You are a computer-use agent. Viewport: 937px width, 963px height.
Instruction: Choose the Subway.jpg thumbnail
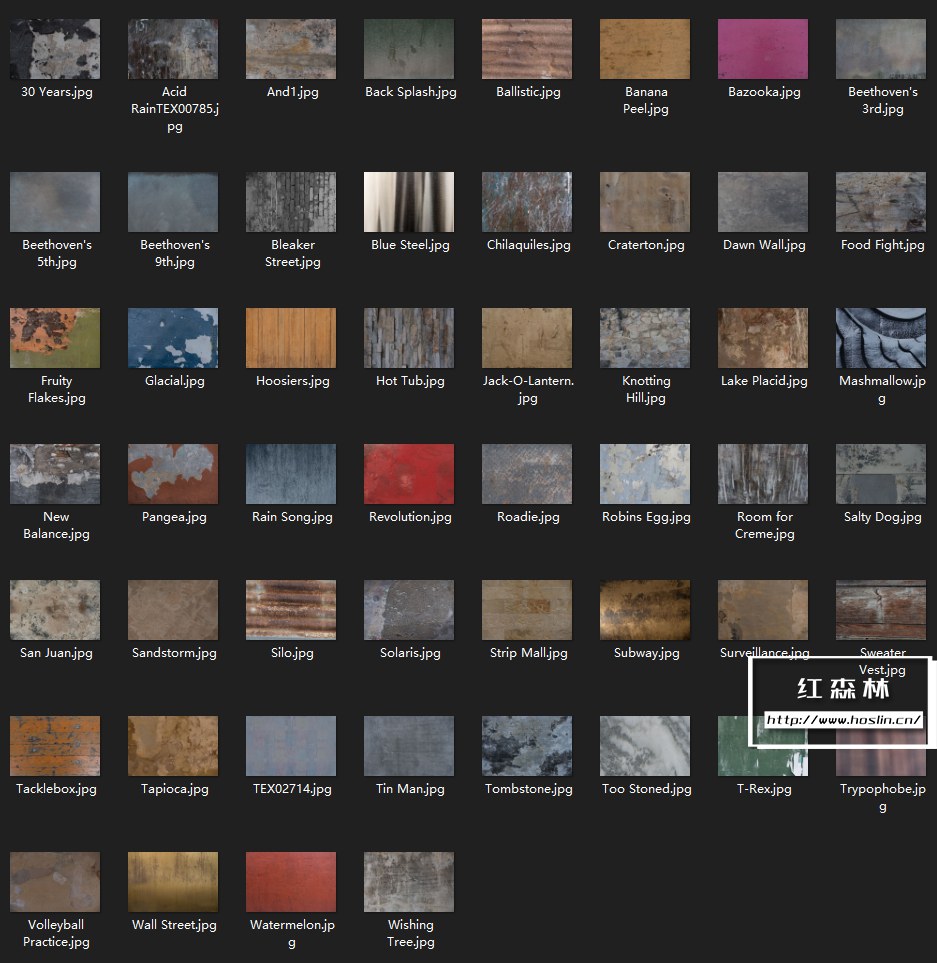(x=645, y=610)
